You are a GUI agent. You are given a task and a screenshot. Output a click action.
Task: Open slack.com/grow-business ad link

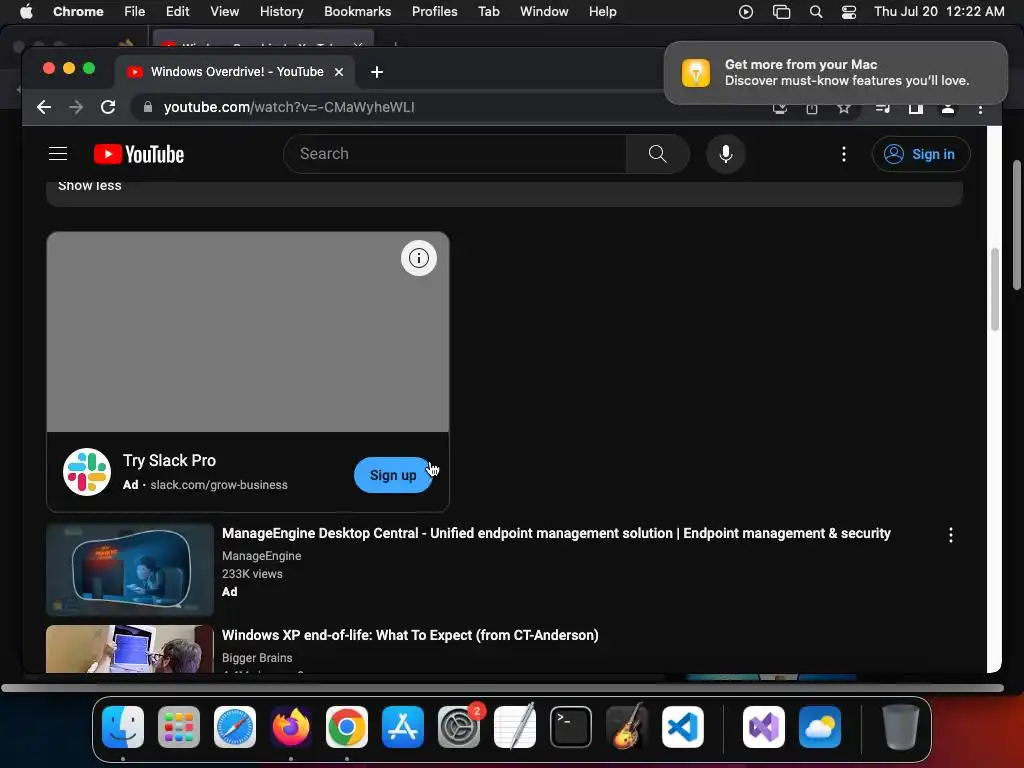(x=219, y=485)
